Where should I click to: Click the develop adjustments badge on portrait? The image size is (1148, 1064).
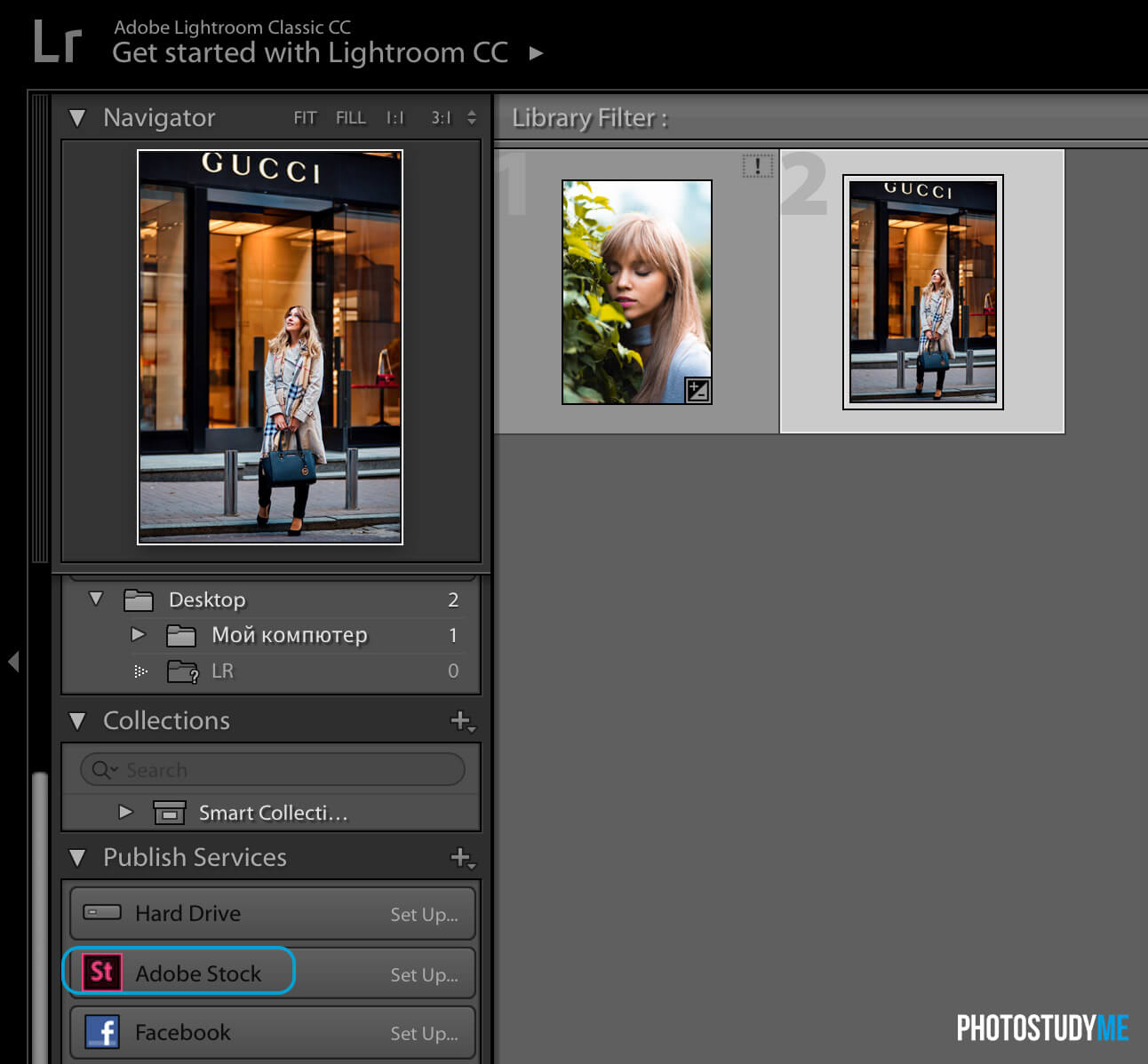tap(698, 390)
